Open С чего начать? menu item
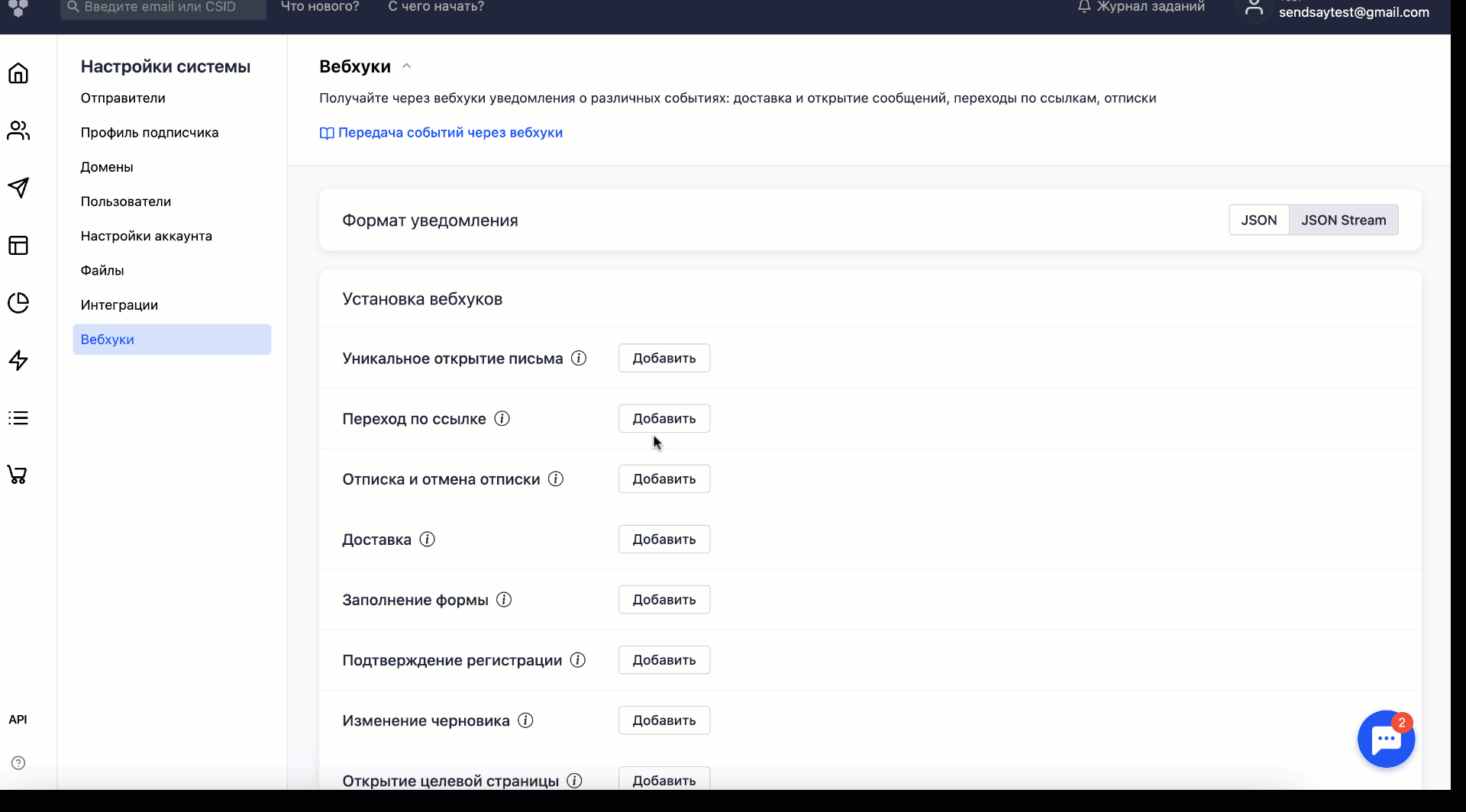Image resolution: width=1466 pixels, height=812 pixels. point(435,6)
